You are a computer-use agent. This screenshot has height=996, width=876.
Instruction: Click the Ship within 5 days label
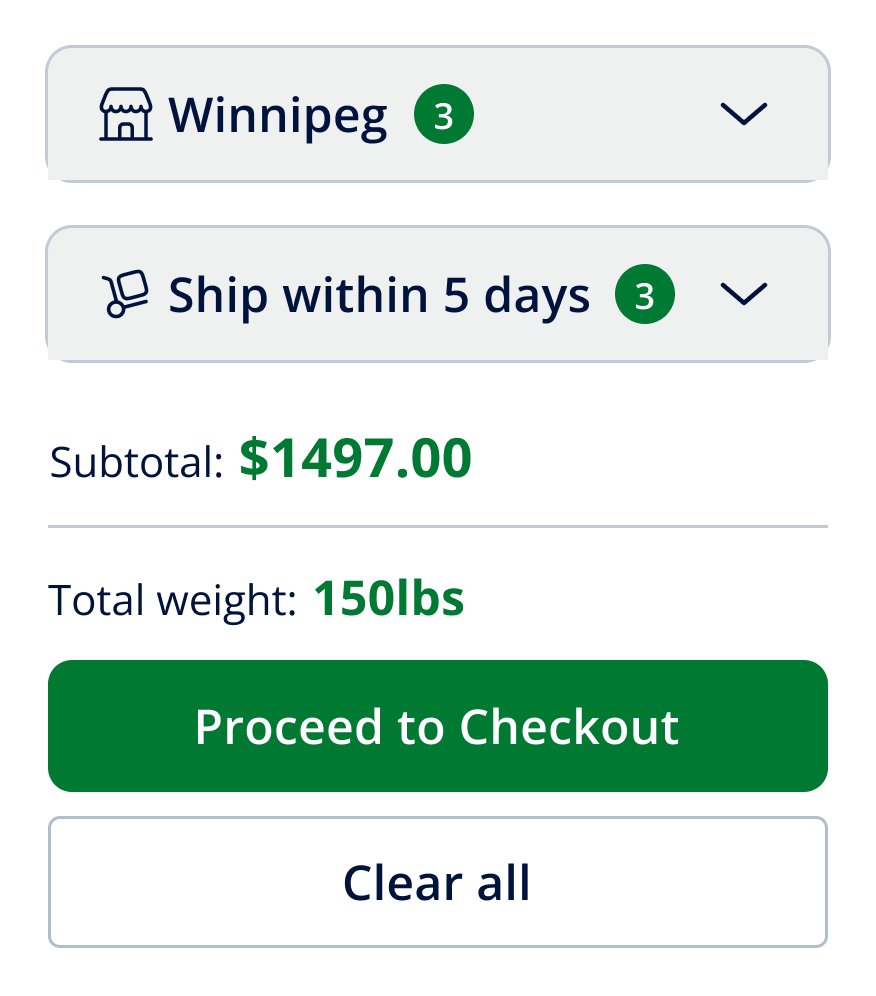pyautogui.click(x=379, y=295)
